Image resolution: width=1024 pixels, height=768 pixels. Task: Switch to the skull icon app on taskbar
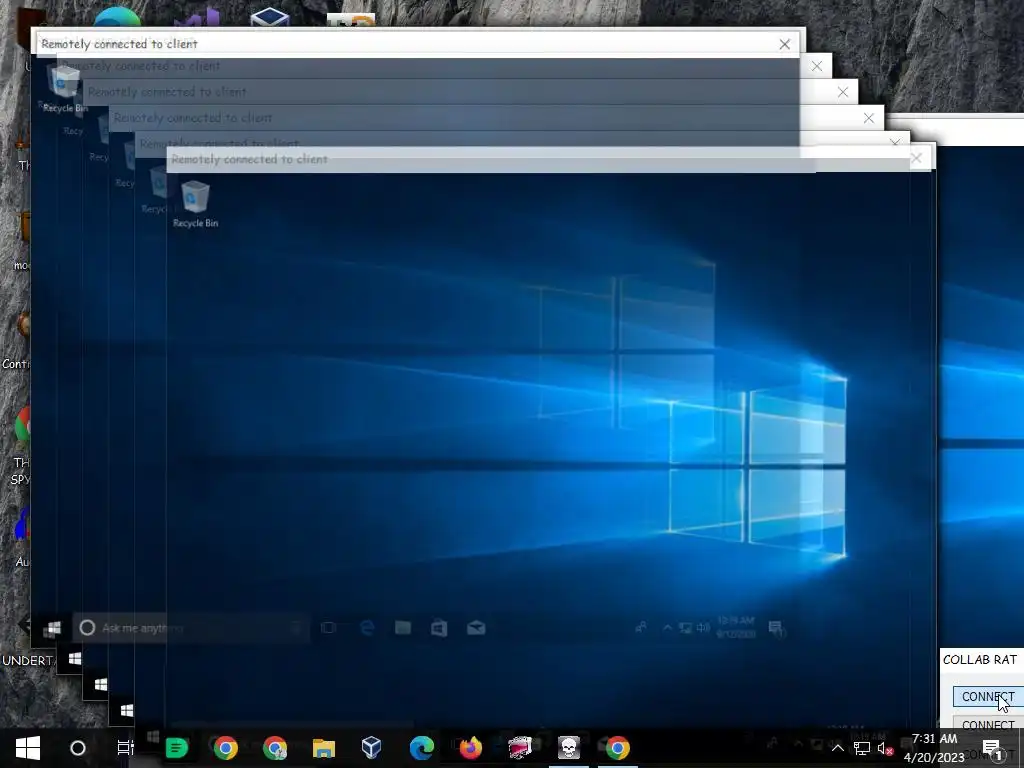569,748
